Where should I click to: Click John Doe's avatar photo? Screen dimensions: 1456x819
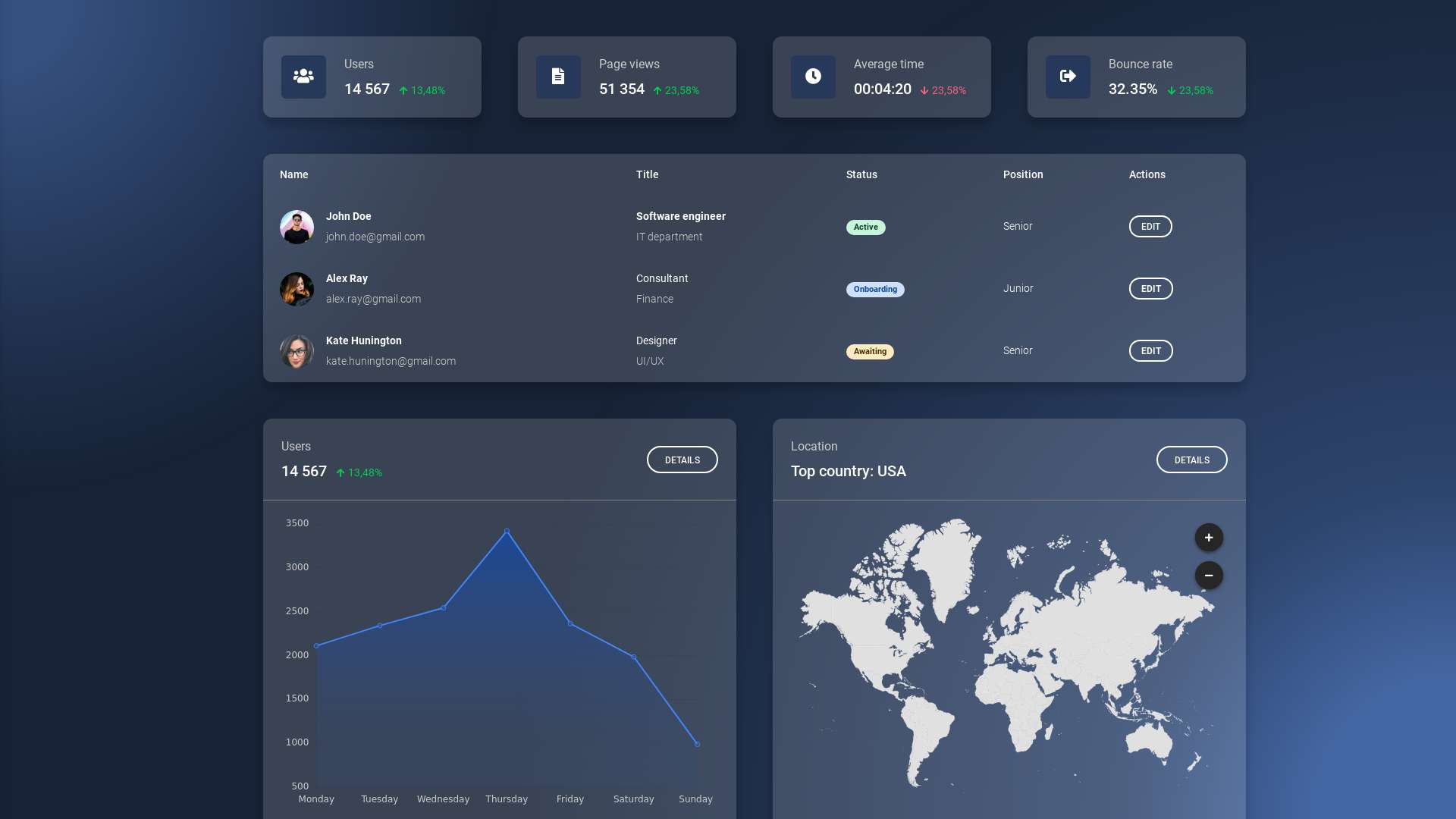297,227
